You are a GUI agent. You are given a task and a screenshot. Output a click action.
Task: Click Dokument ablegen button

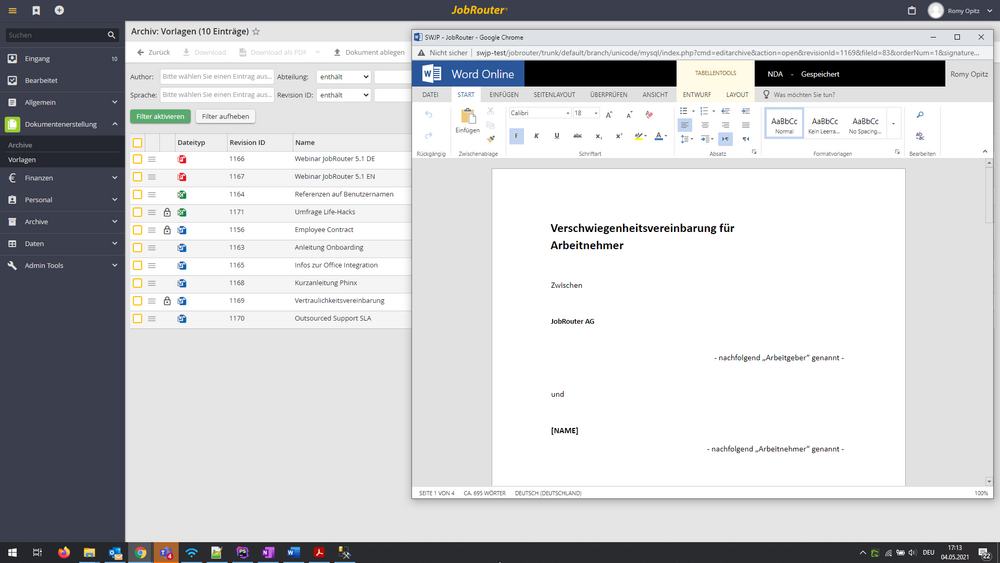coord(369,52)
